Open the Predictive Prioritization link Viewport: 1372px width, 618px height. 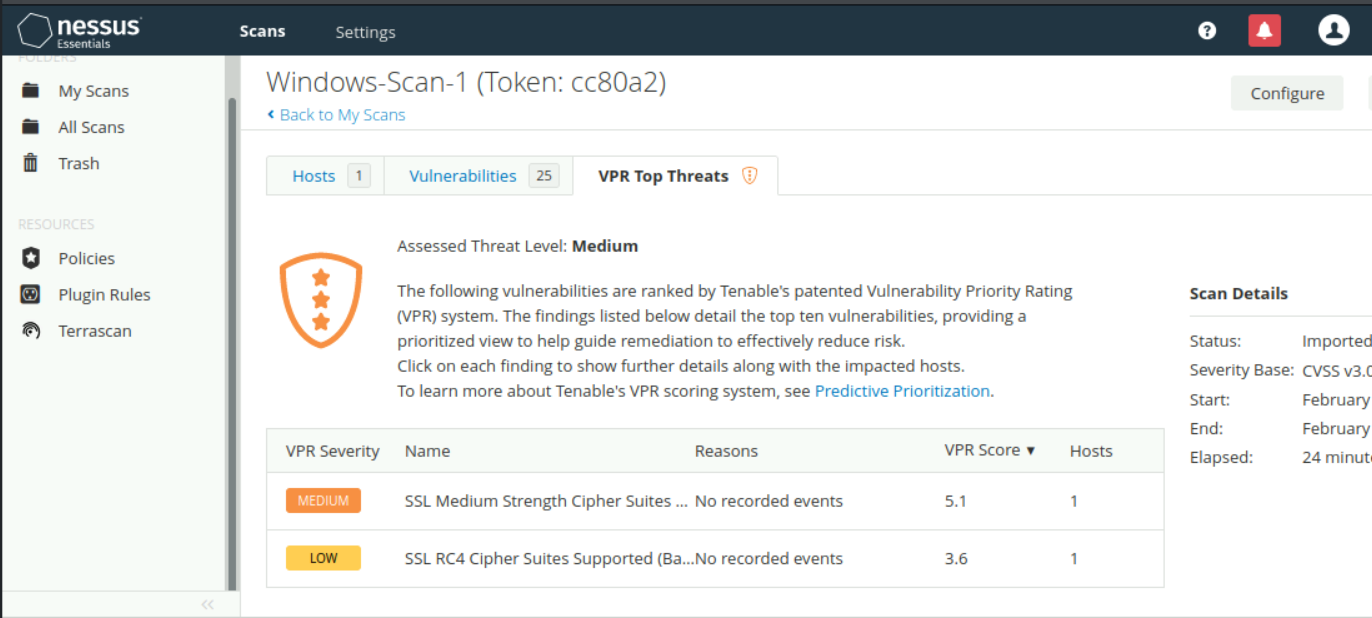(x=902, y=391)
